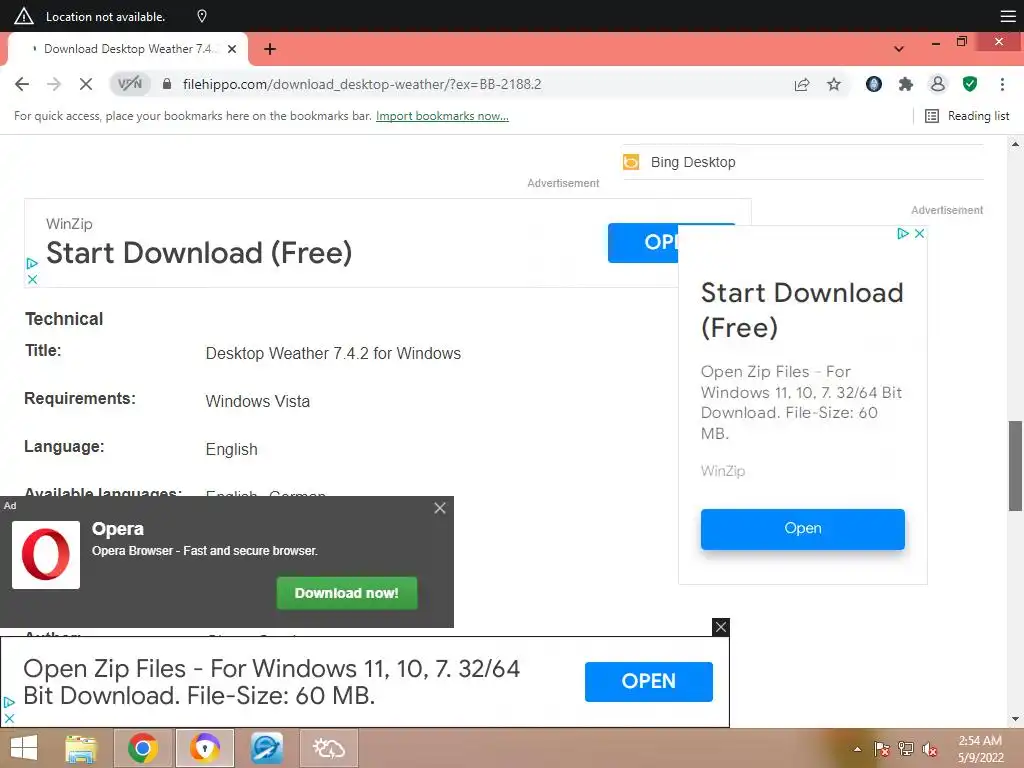The height and width of the screenshot is (768, 1024).
Task: Bookmark this page with the star icon
Action: (x=834, y=84)
